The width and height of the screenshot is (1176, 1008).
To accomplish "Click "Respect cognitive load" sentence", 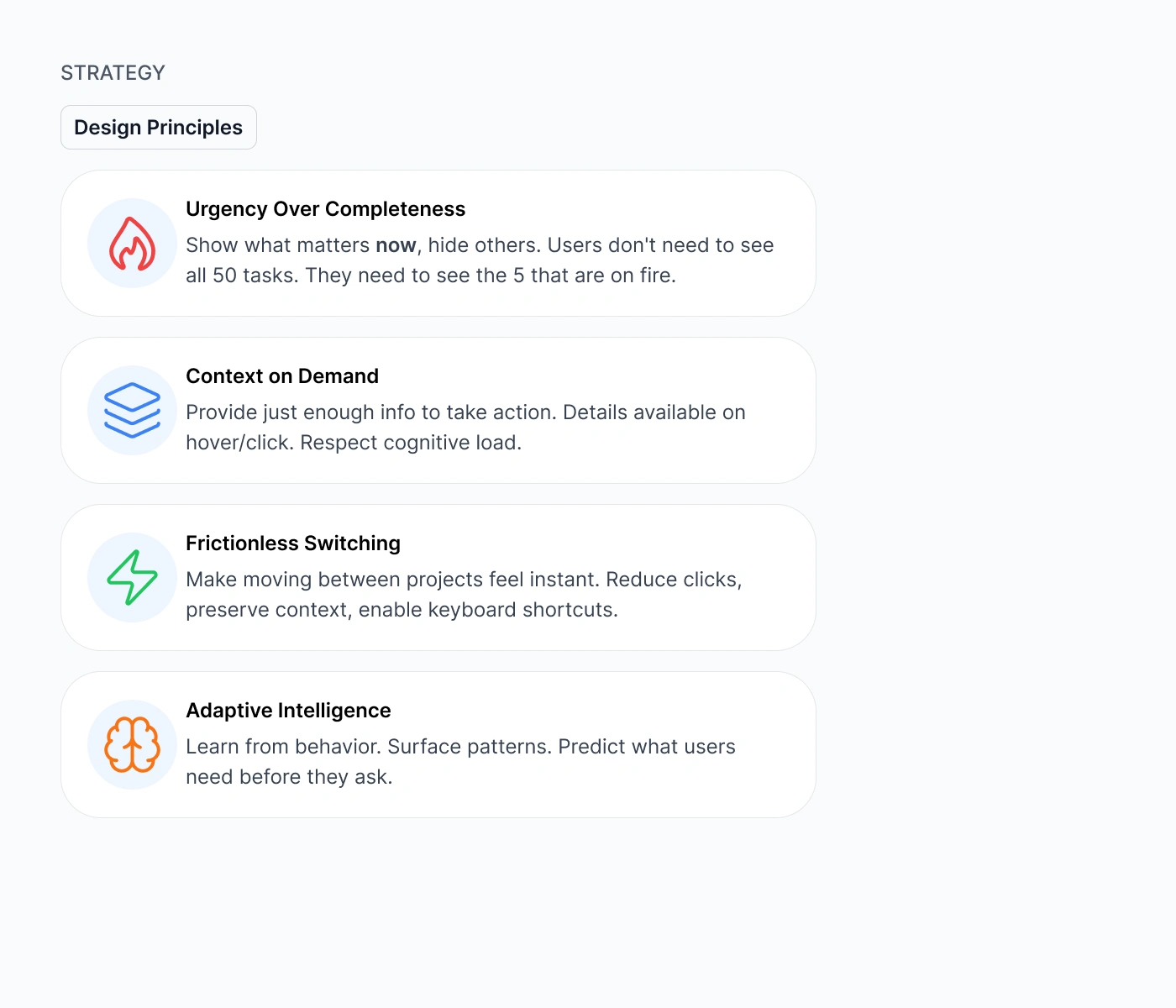I will tap(411, 443).
